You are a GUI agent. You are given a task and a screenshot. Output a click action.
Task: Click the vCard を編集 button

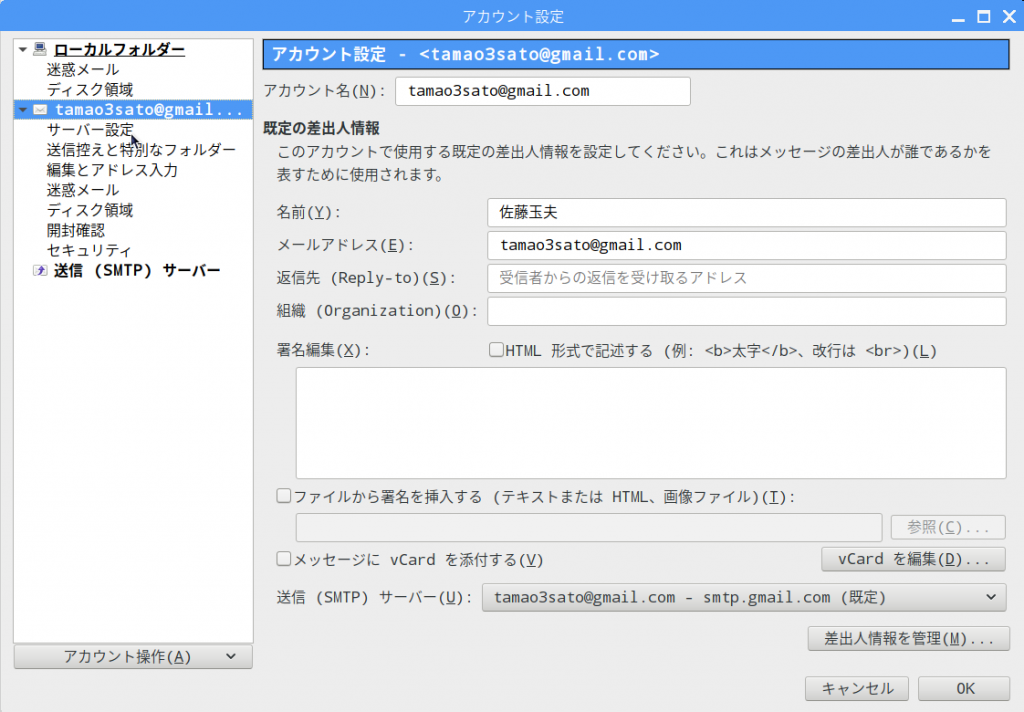click(x=913, y=559)
